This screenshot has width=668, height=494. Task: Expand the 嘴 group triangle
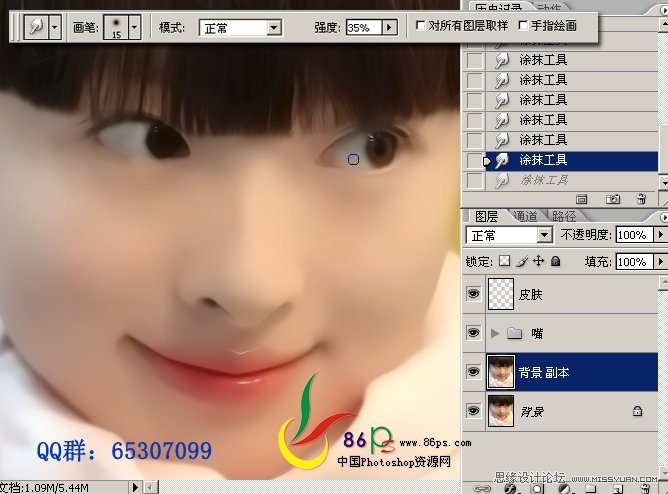click(495, 333)
